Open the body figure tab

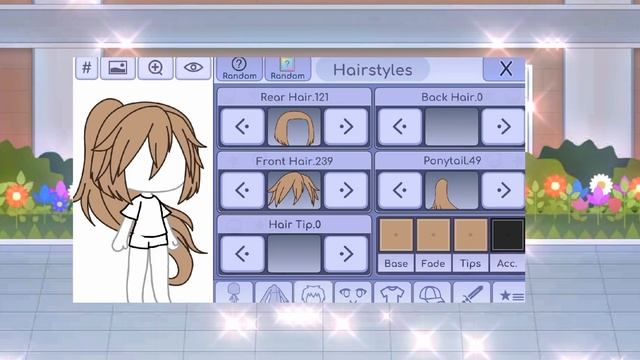point(234,292)
